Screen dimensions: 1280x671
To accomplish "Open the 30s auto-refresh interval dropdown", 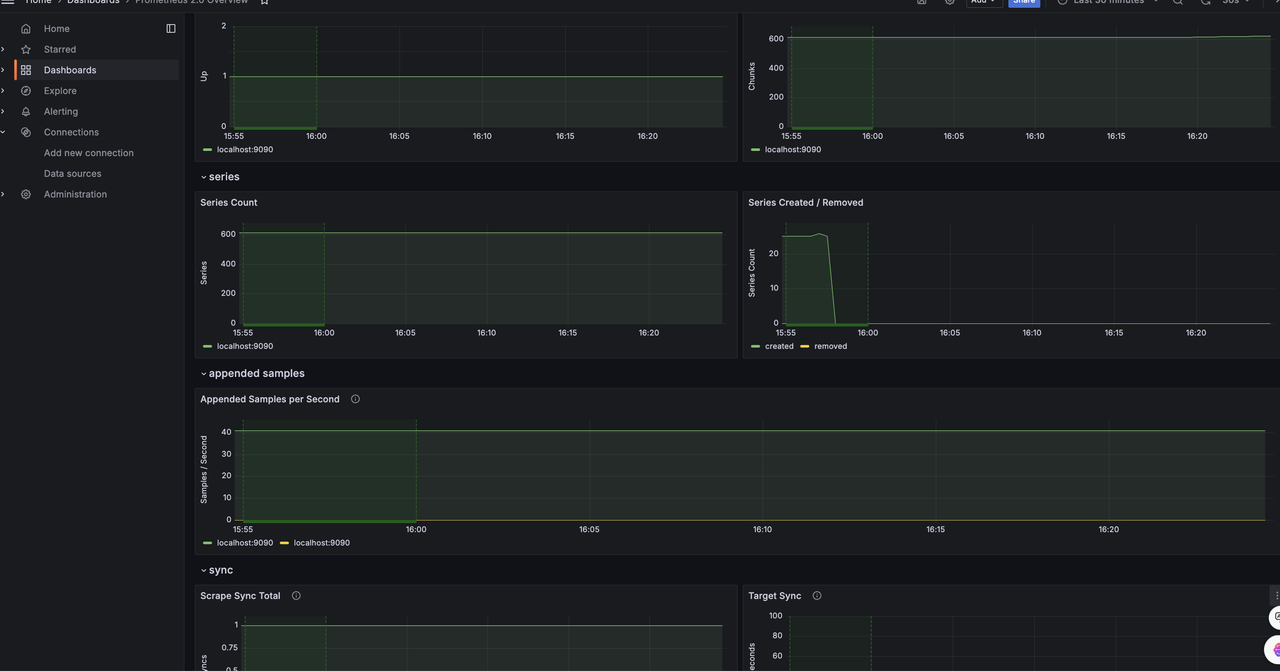I will pos(1233,2).
